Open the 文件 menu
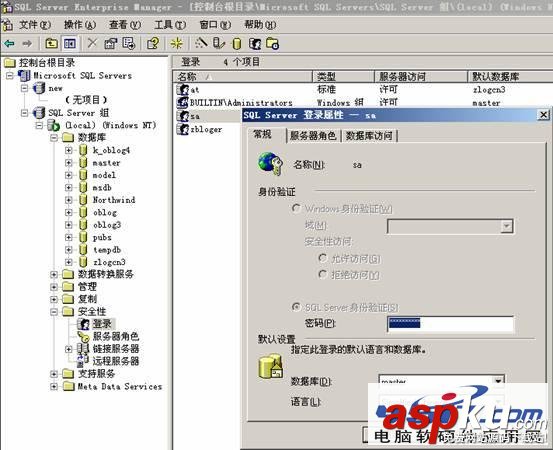Viewport: 553px width, 450px height. coord(35,25)
